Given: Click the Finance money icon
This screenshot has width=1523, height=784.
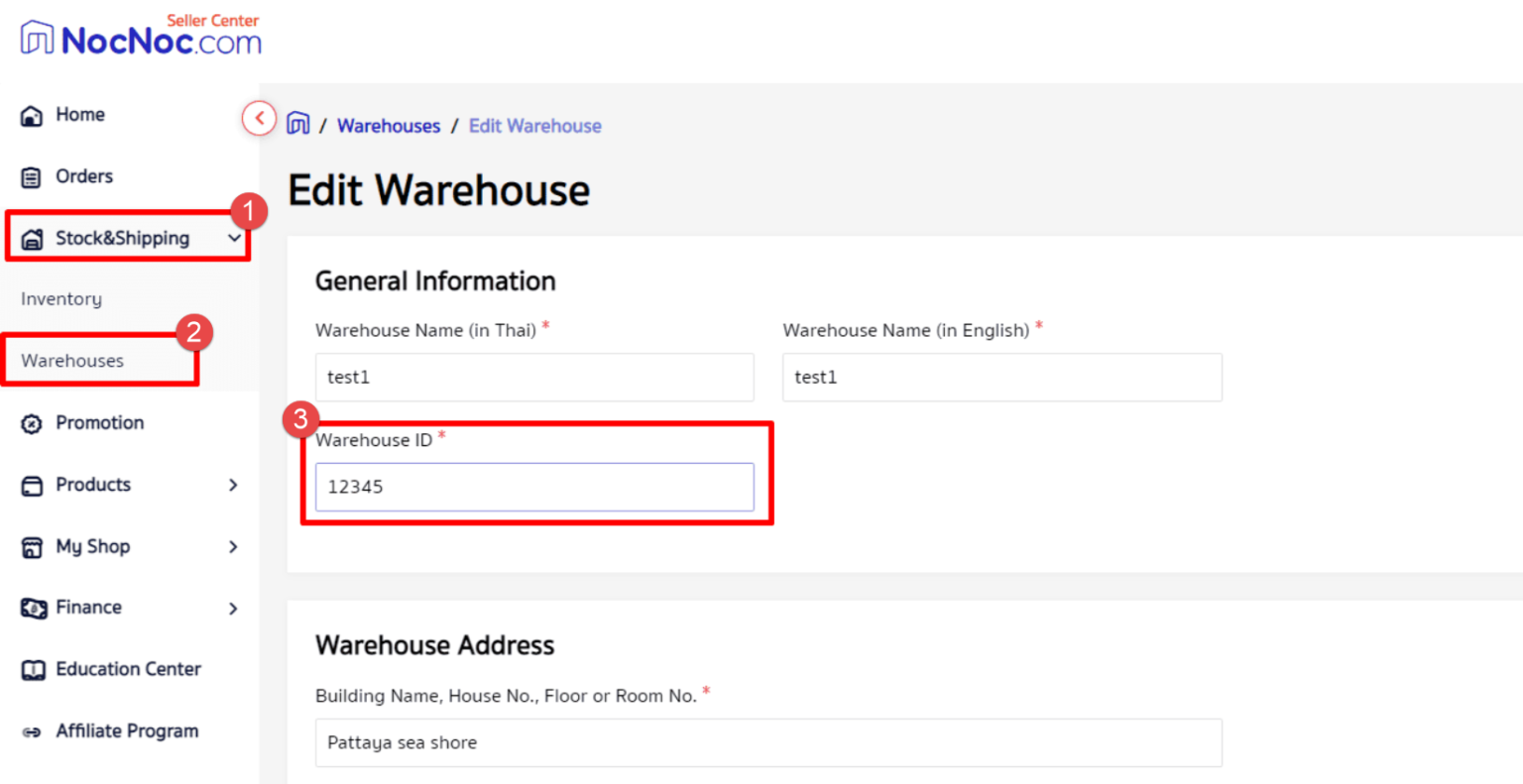Looking at the screenshot, I should coord(33,609).
